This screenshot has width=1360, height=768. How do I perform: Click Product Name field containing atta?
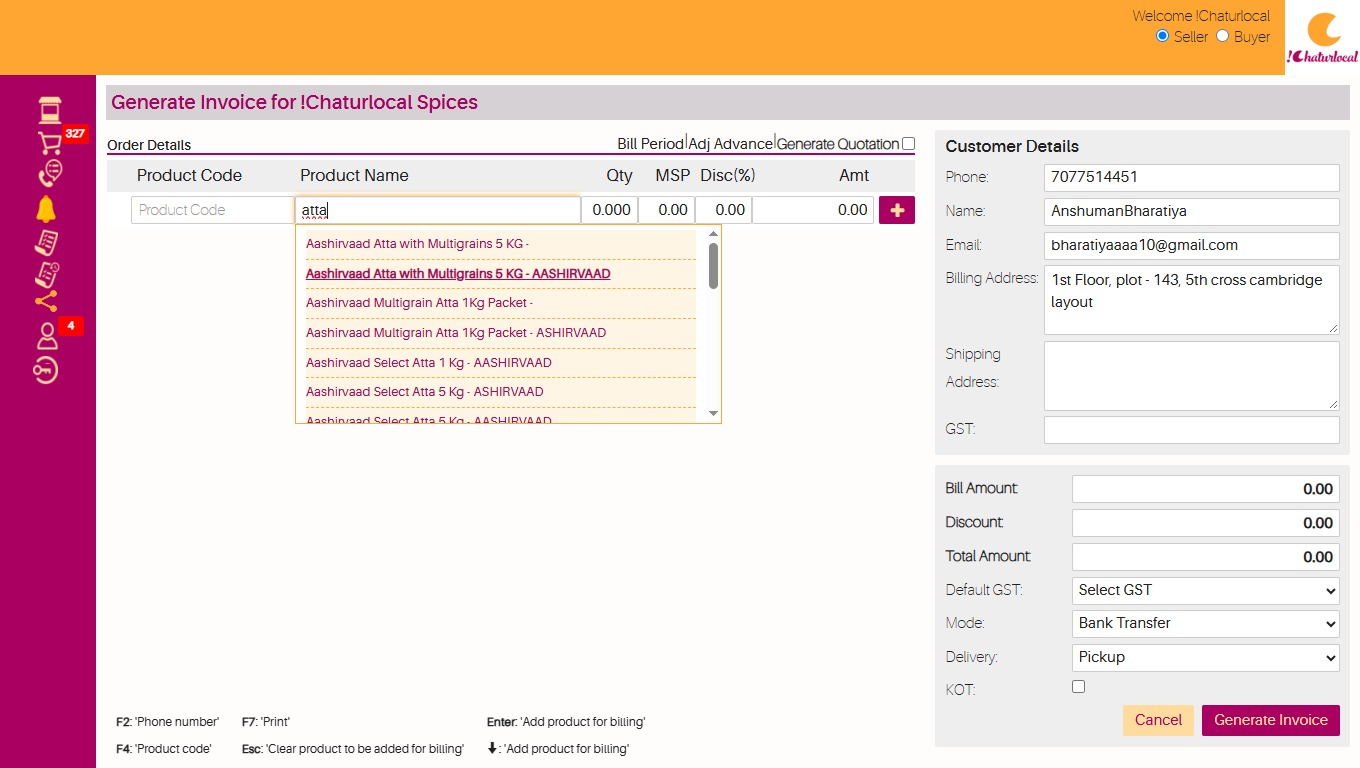(438, 210)
